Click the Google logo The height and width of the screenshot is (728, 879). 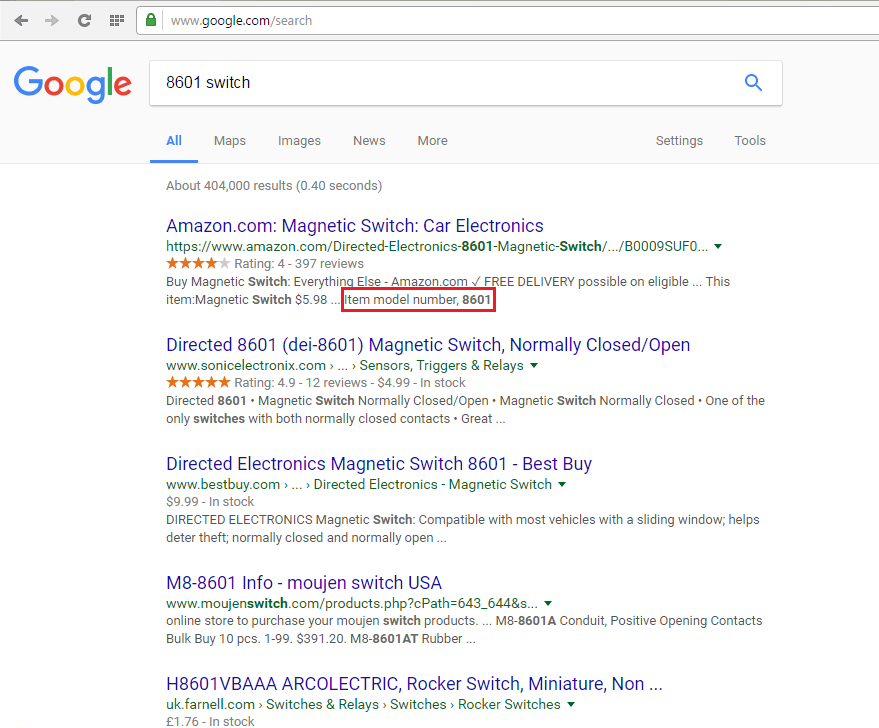click(73, 84)
